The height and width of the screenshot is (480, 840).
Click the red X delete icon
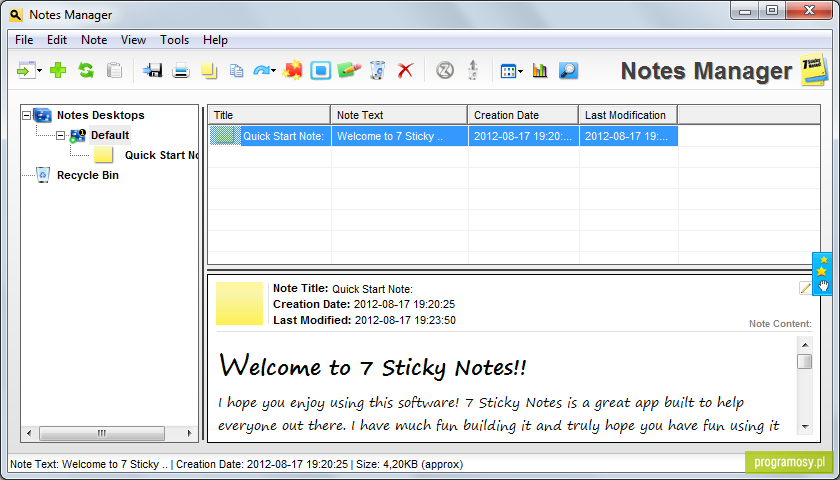(406, 70)
